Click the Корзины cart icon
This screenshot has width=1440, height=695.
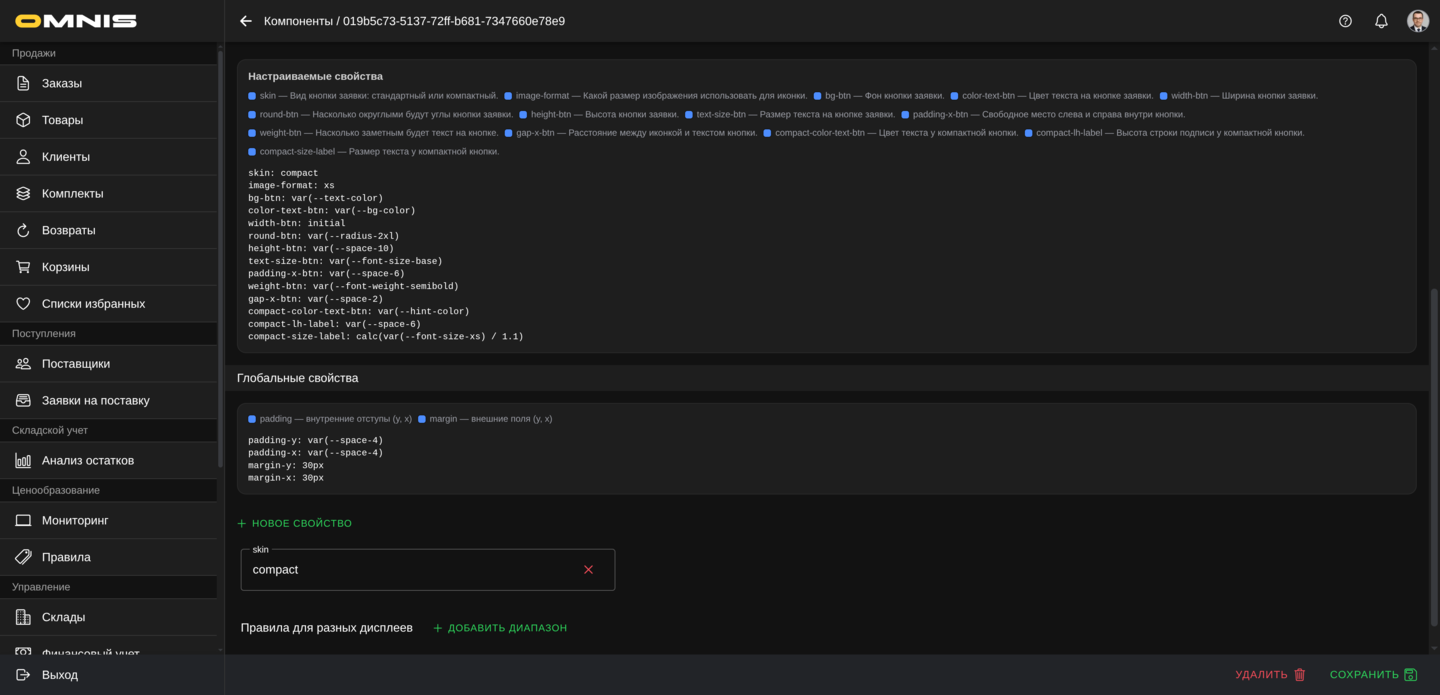[x=23, y=267]
